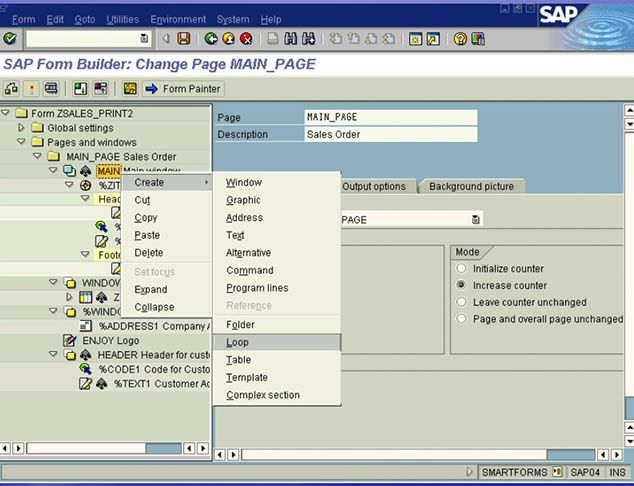Click the green Back arrow icon
The image size is (634, 486).
pyautogui.click(x=211, y=39)
